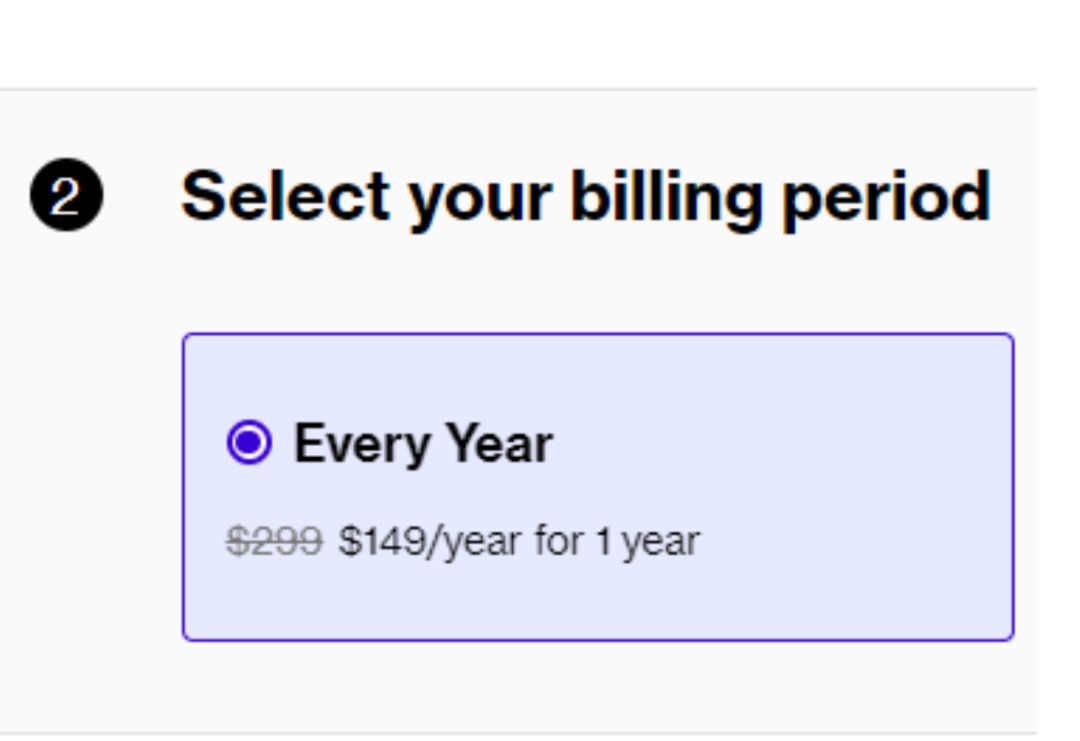This screenshot has height=741, width=1080.
Task: Click the "$149/year for 1 year" text
Action: [x=519, y=541]
